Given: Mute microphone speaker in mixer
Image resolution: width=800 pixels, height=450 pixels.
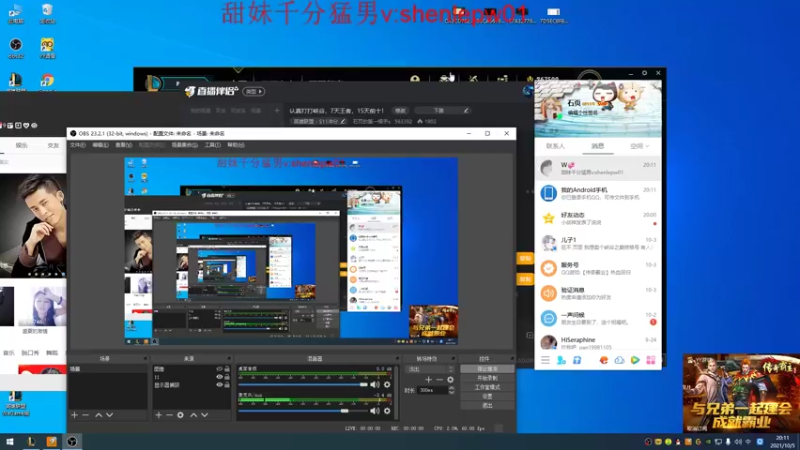Looking at the screenshot, I should [375, 411].
